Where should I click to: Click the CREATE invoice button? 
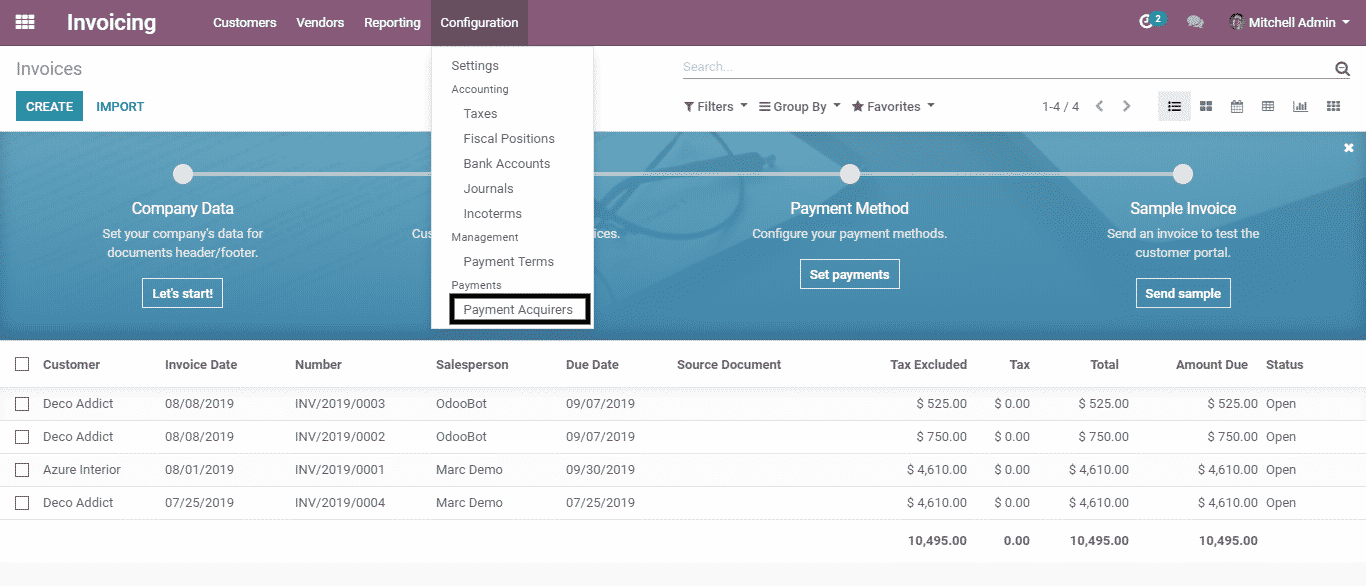tap(49, 106)
